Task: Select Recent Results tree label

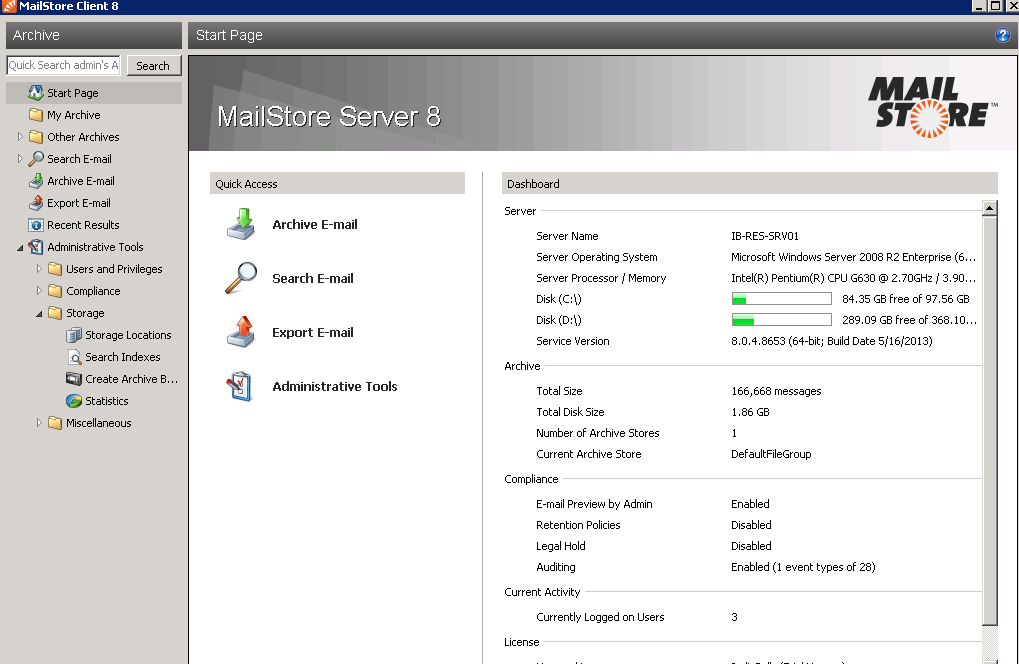Action: coord(83,225)
